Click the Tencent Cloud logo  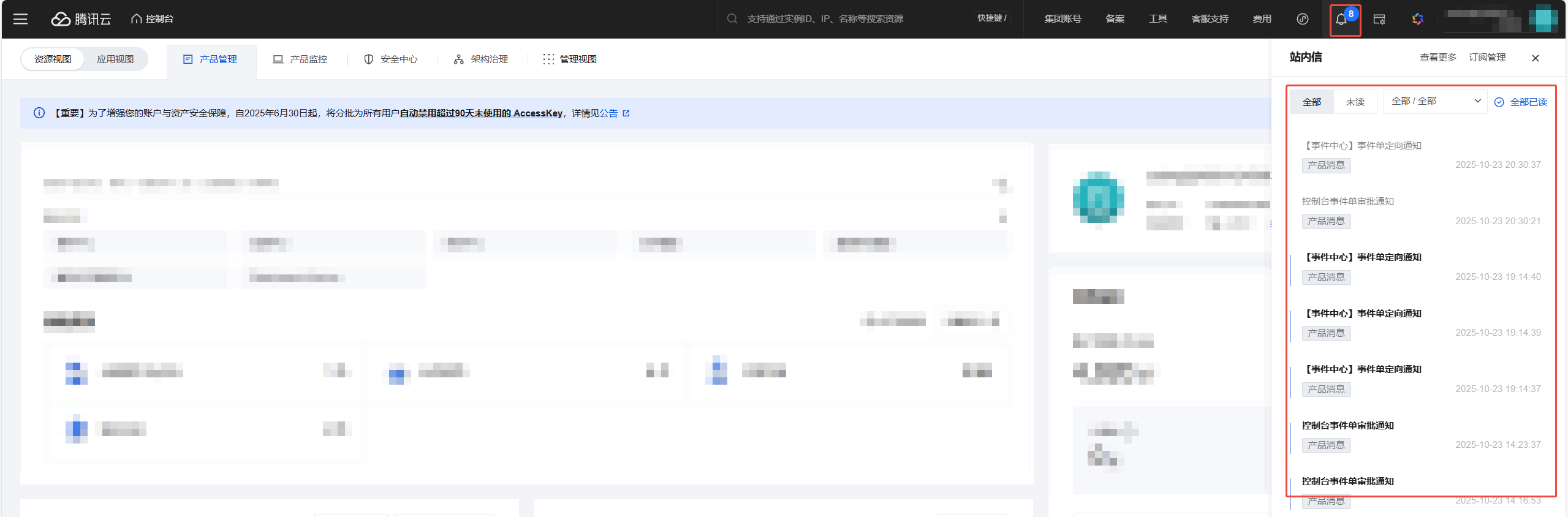coord(81,19)
